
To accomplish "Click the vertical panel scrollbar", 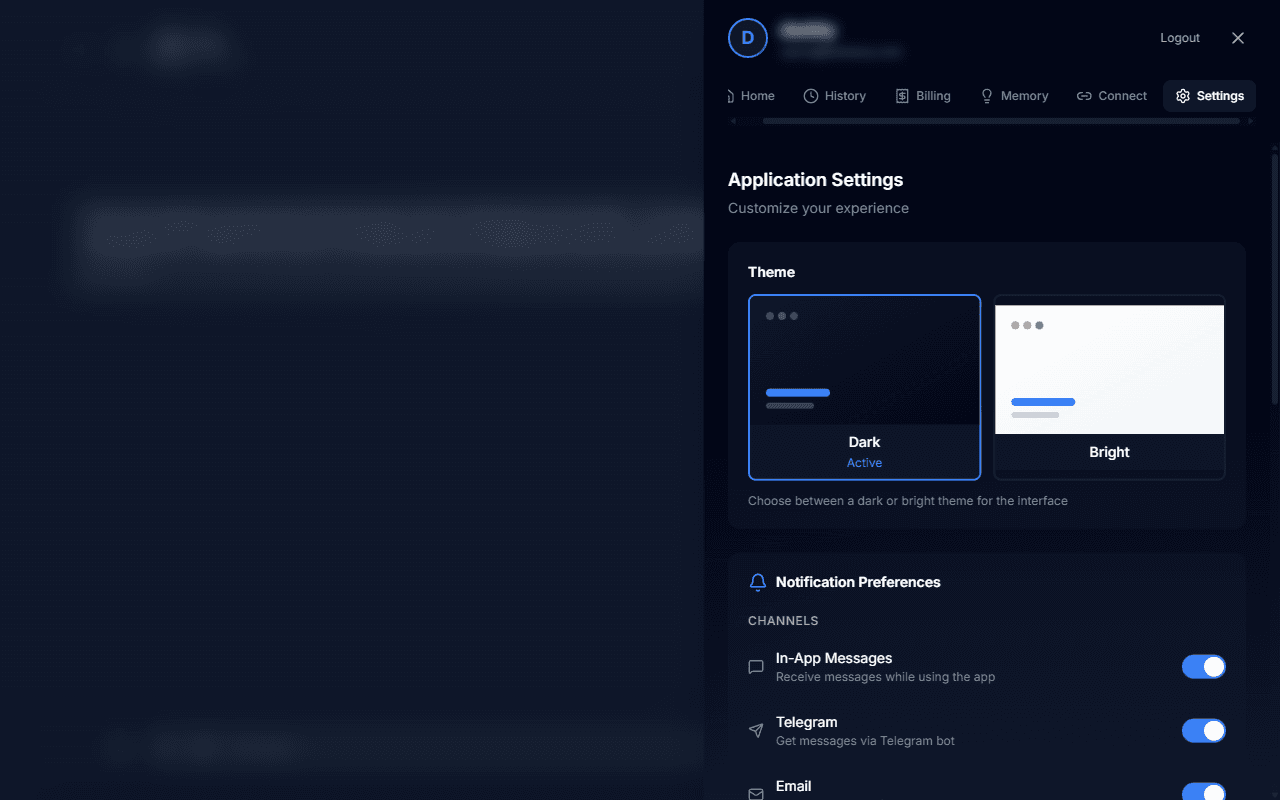I will click(1274, 280).
